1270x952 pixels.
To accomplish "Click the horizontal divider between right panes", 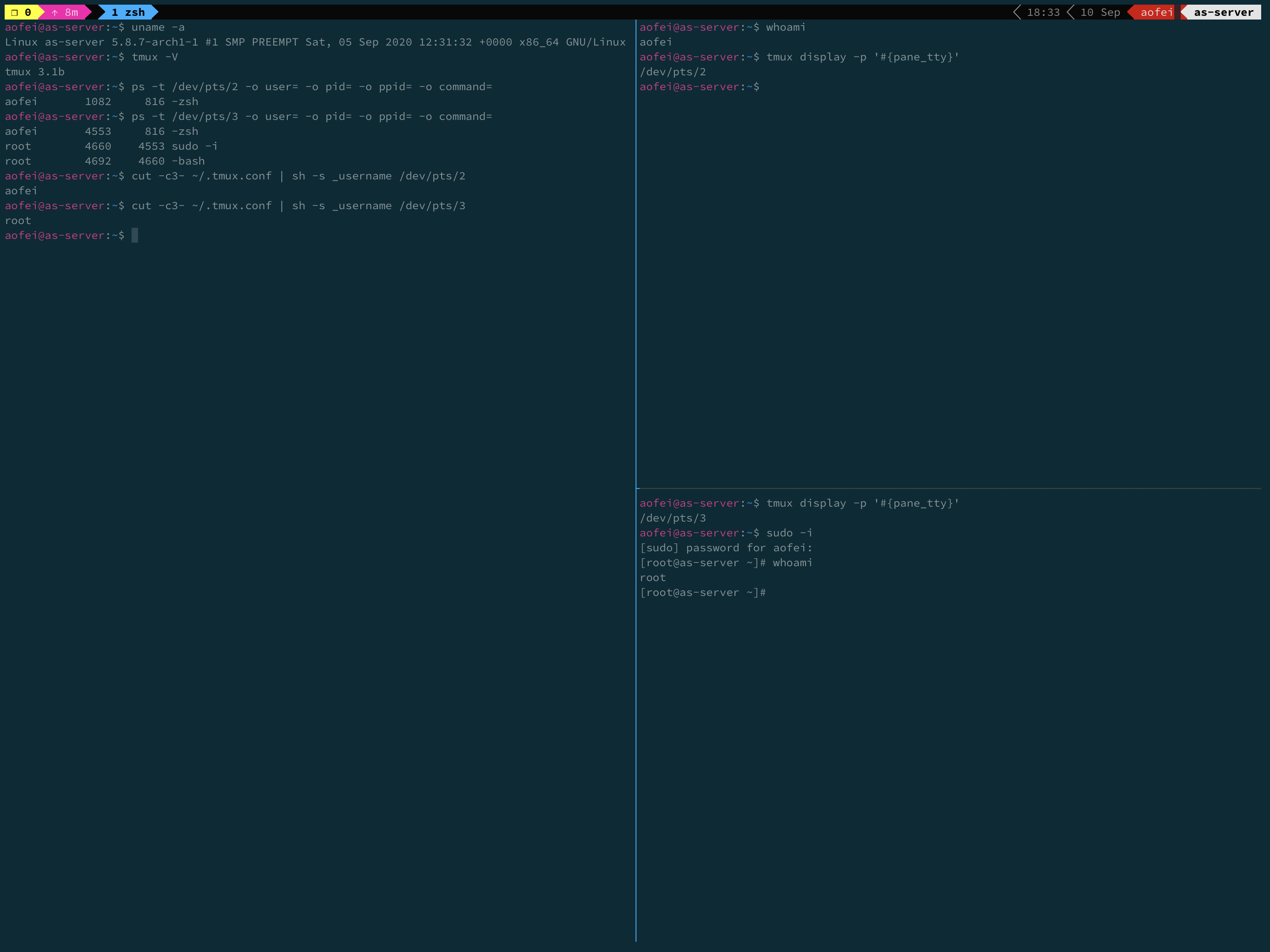I will click(x=947, y=489).
